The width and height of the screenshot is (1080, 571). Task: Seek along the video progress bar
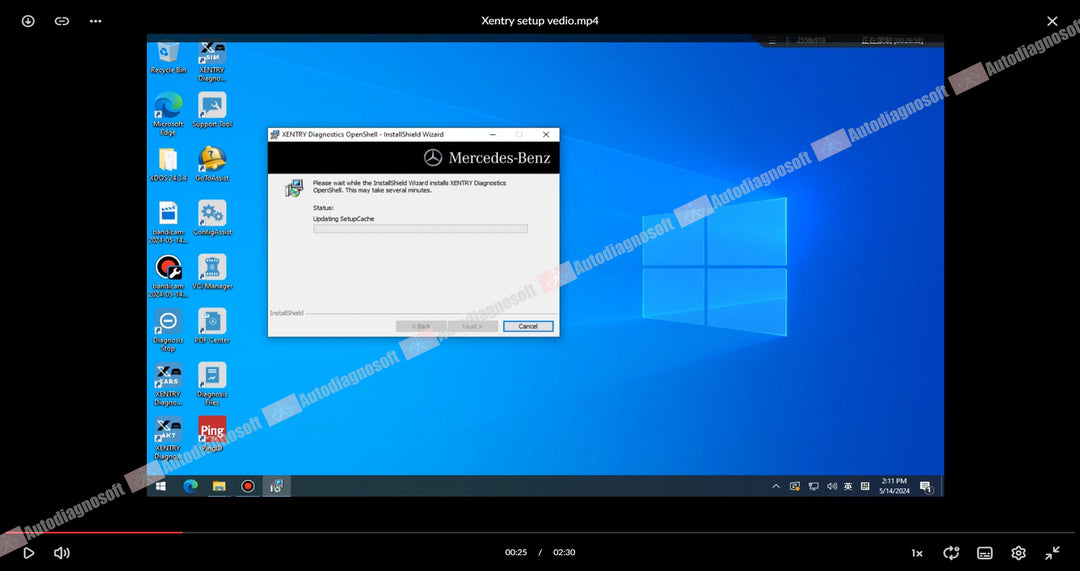[x=540, y=532]
